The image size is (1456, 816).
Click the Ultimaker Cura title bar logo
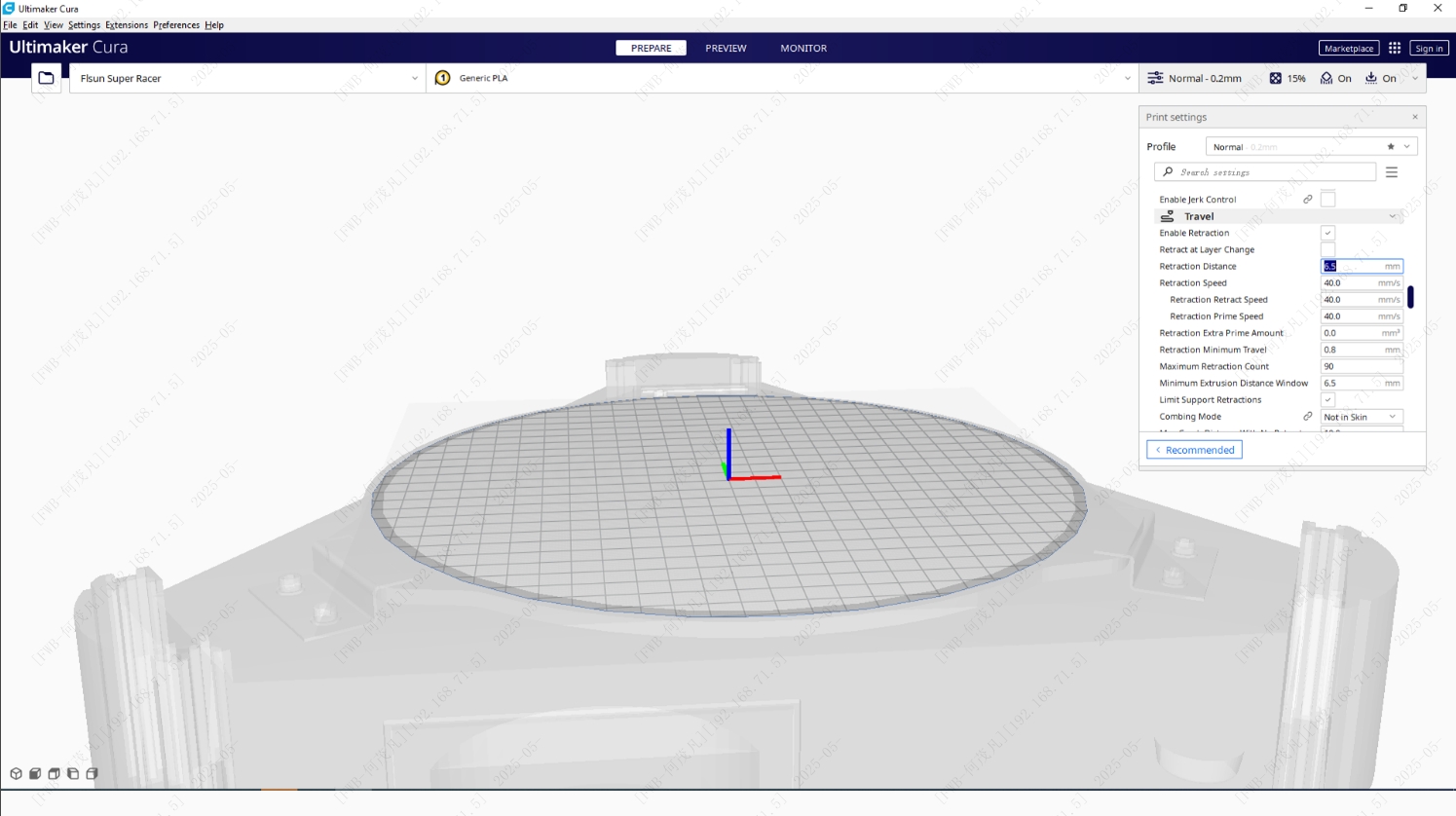(x=9, y=9)
